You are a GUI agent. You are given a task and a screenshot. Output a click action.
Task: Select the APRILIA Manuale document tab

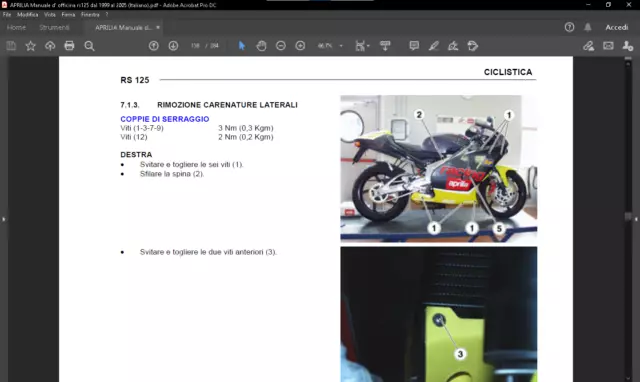point(123,27)
